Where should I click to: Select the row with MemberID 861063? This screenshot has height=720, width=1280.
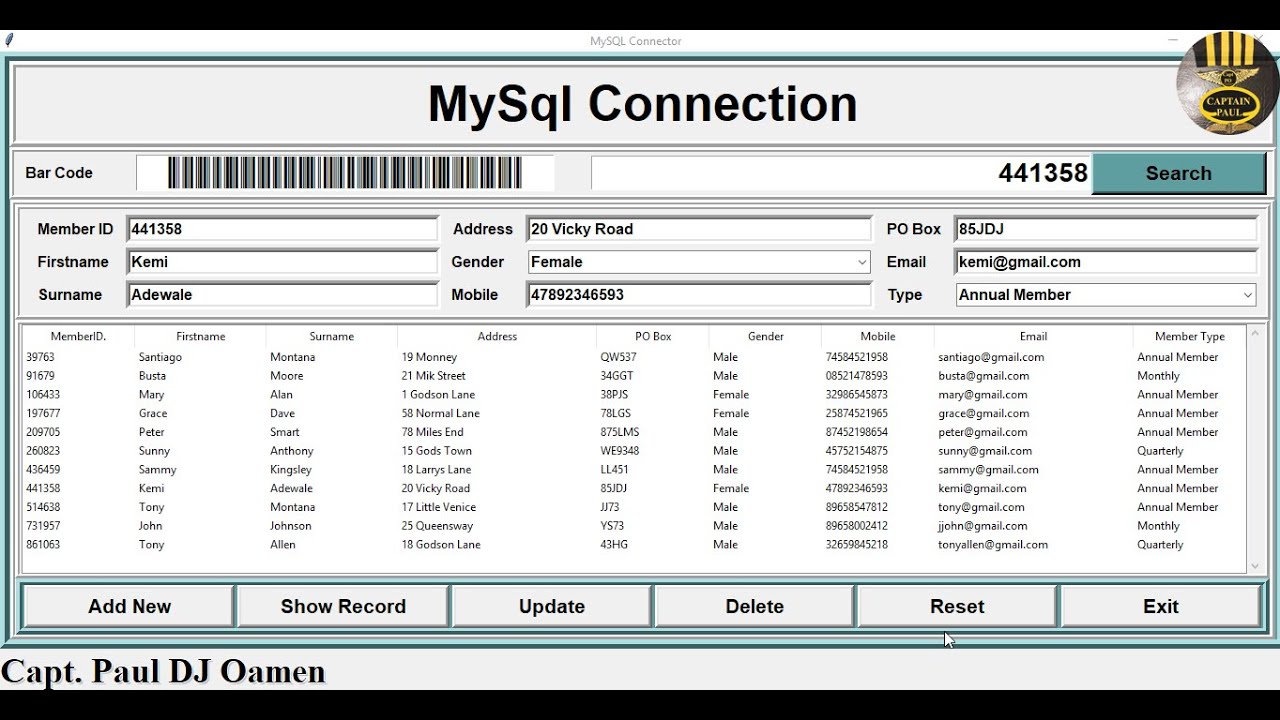coord(634,545)
